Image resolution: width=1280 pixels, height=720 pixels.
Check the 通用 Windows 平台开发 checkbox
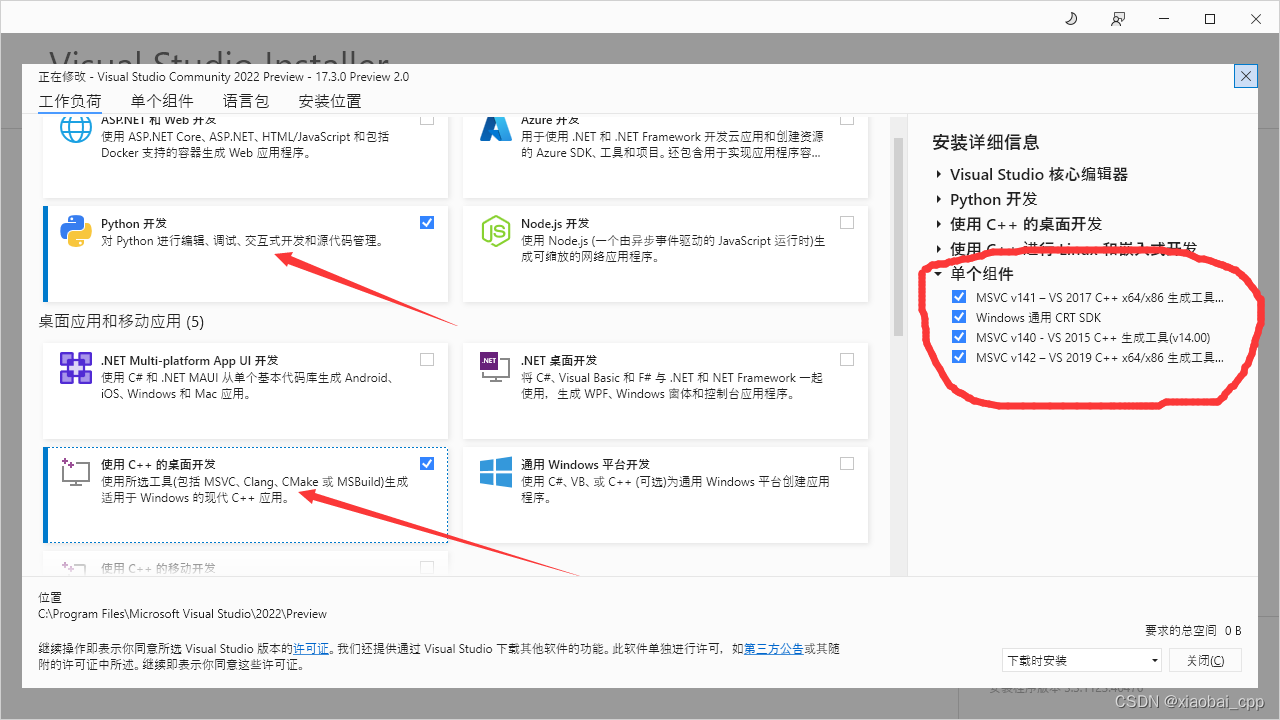pos(847,463)
